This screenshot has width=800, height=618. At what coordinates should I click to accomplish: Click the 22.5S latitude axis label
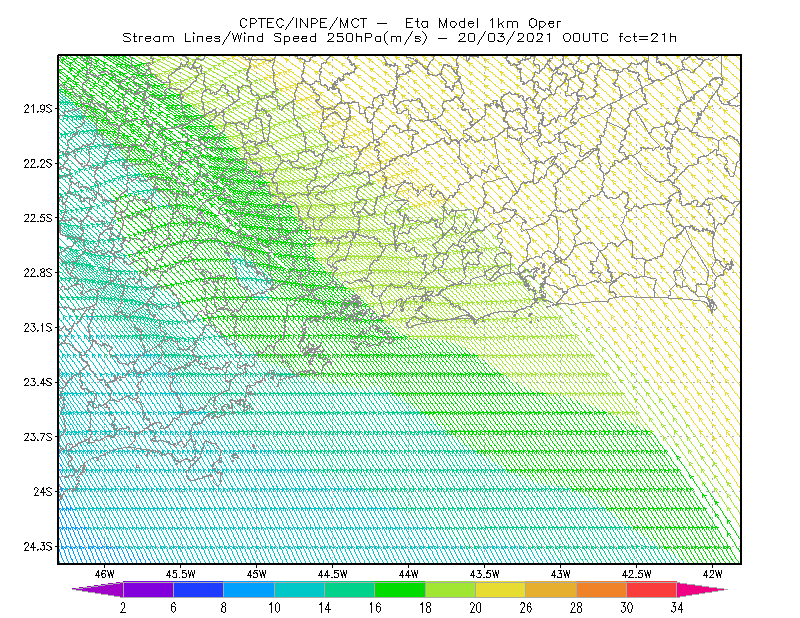(x=38, y=218)
